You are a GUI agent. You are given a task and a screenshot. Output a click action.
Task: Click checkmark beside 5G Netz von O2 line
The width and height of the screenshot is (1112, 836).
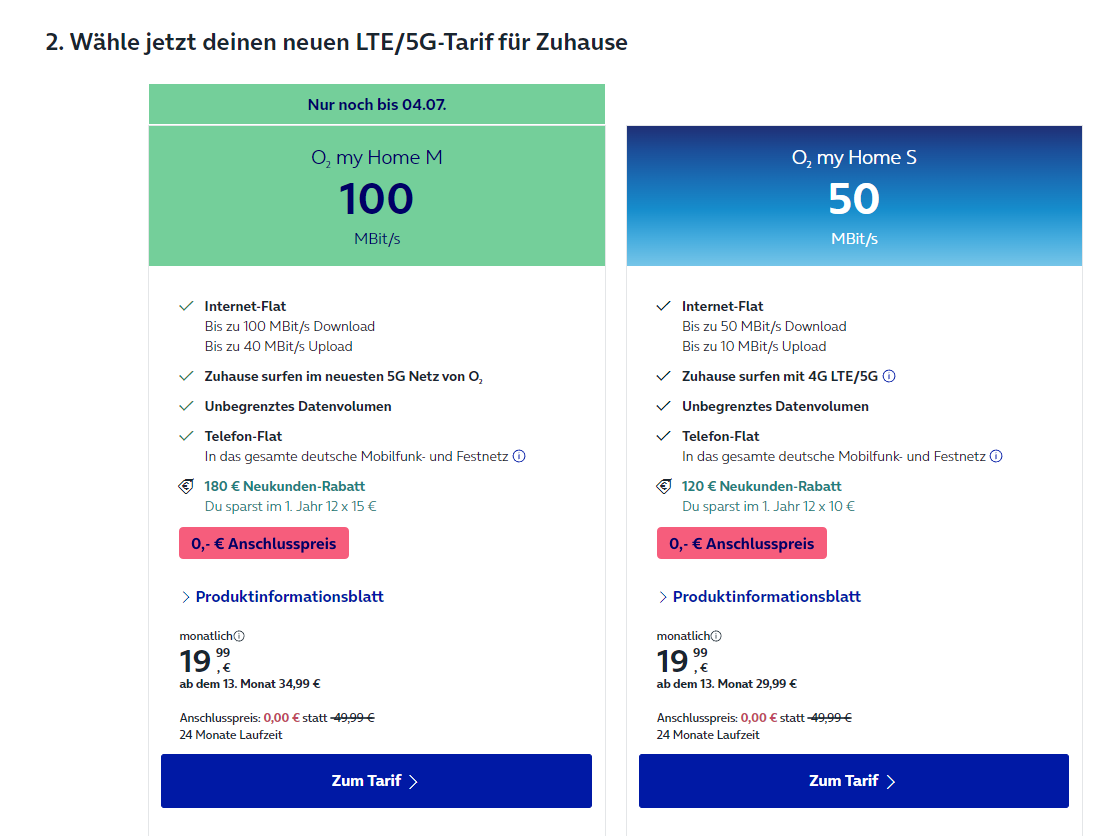pyautogui.click(x=186, y=376)
